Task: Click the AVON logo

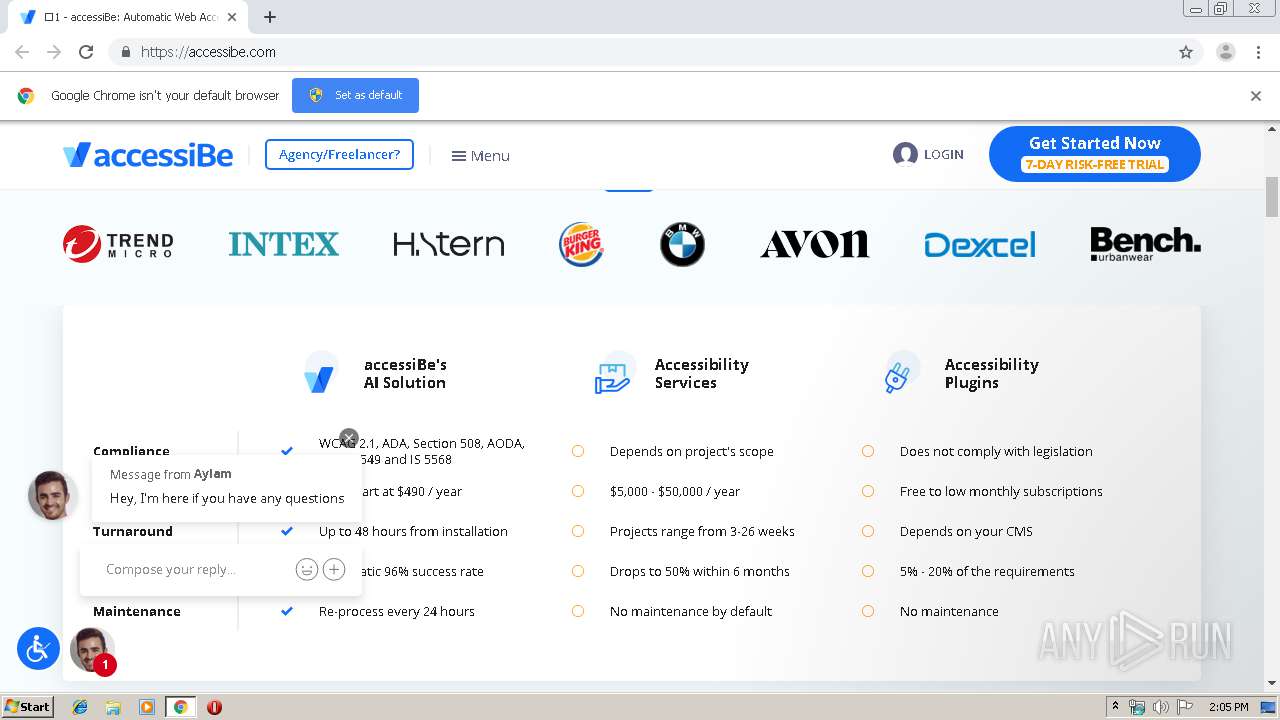Action: pos(814,244)
